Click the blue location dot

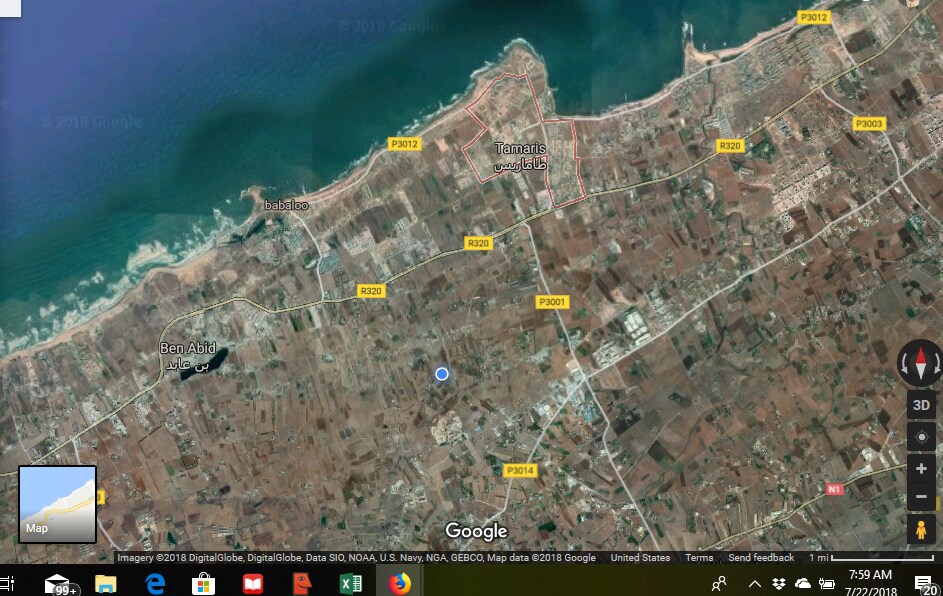[x=442, y=374]
